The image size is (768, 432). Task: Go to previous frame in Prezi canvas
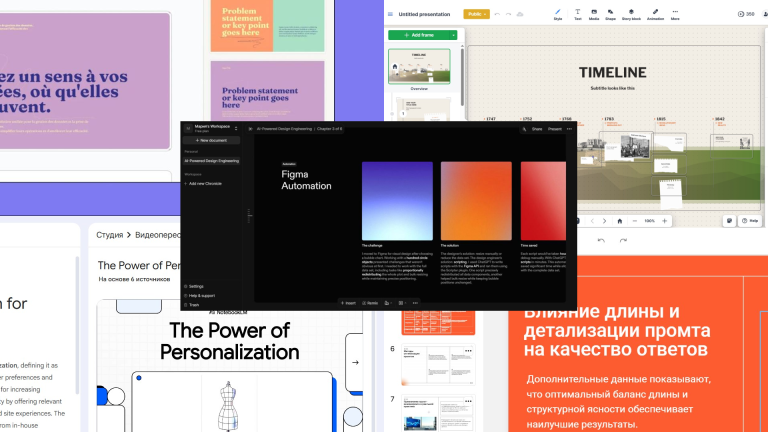(592, 221)
